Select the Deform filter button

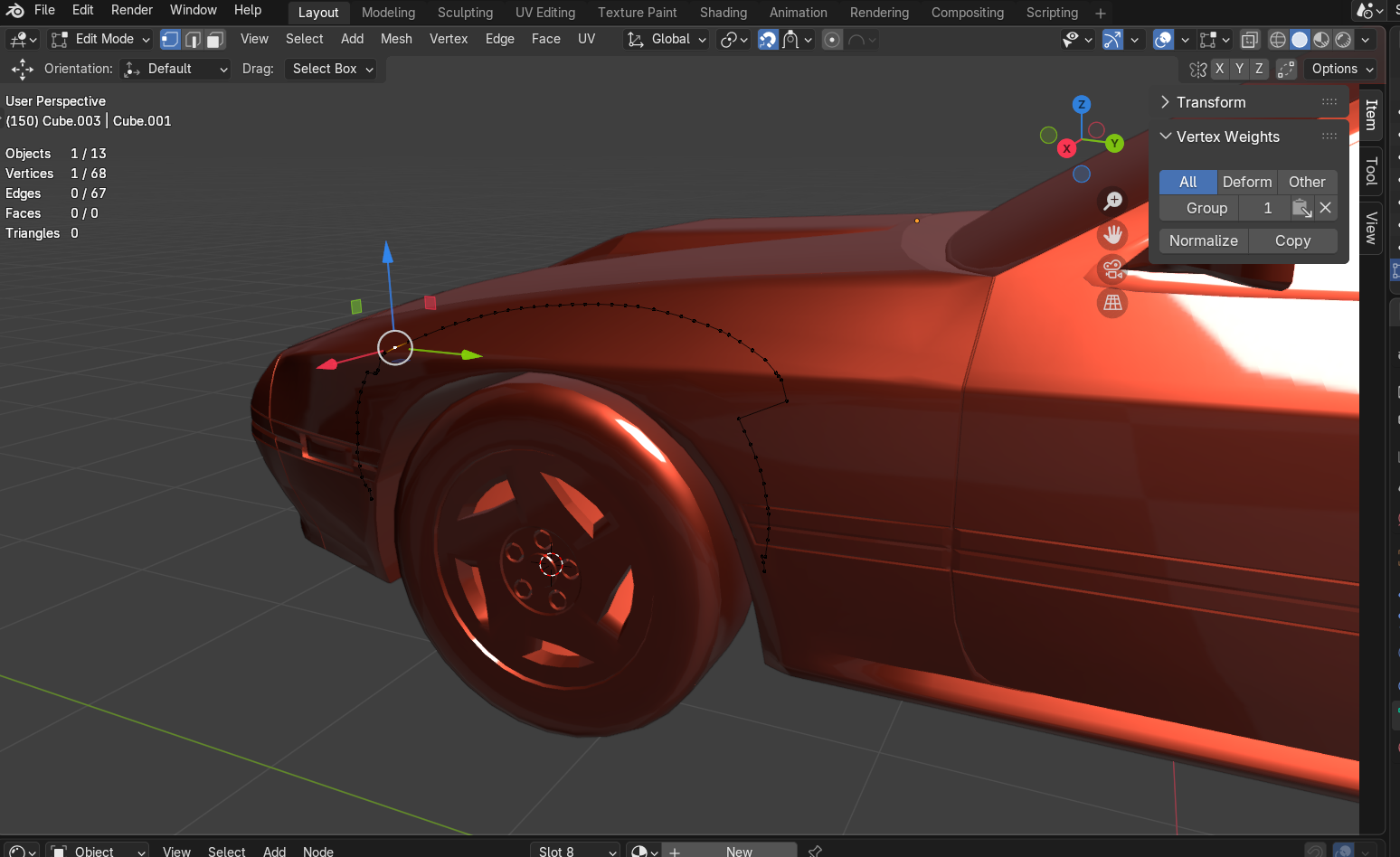1247,182
